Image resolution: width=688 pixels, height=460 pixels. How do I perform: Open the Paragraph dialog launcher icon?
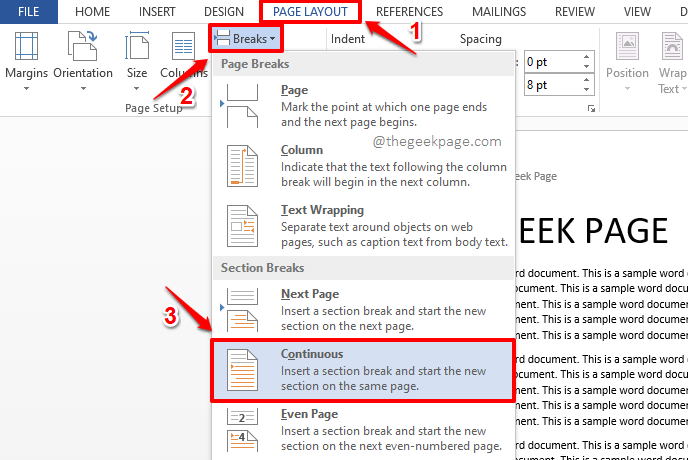[591, 108]
